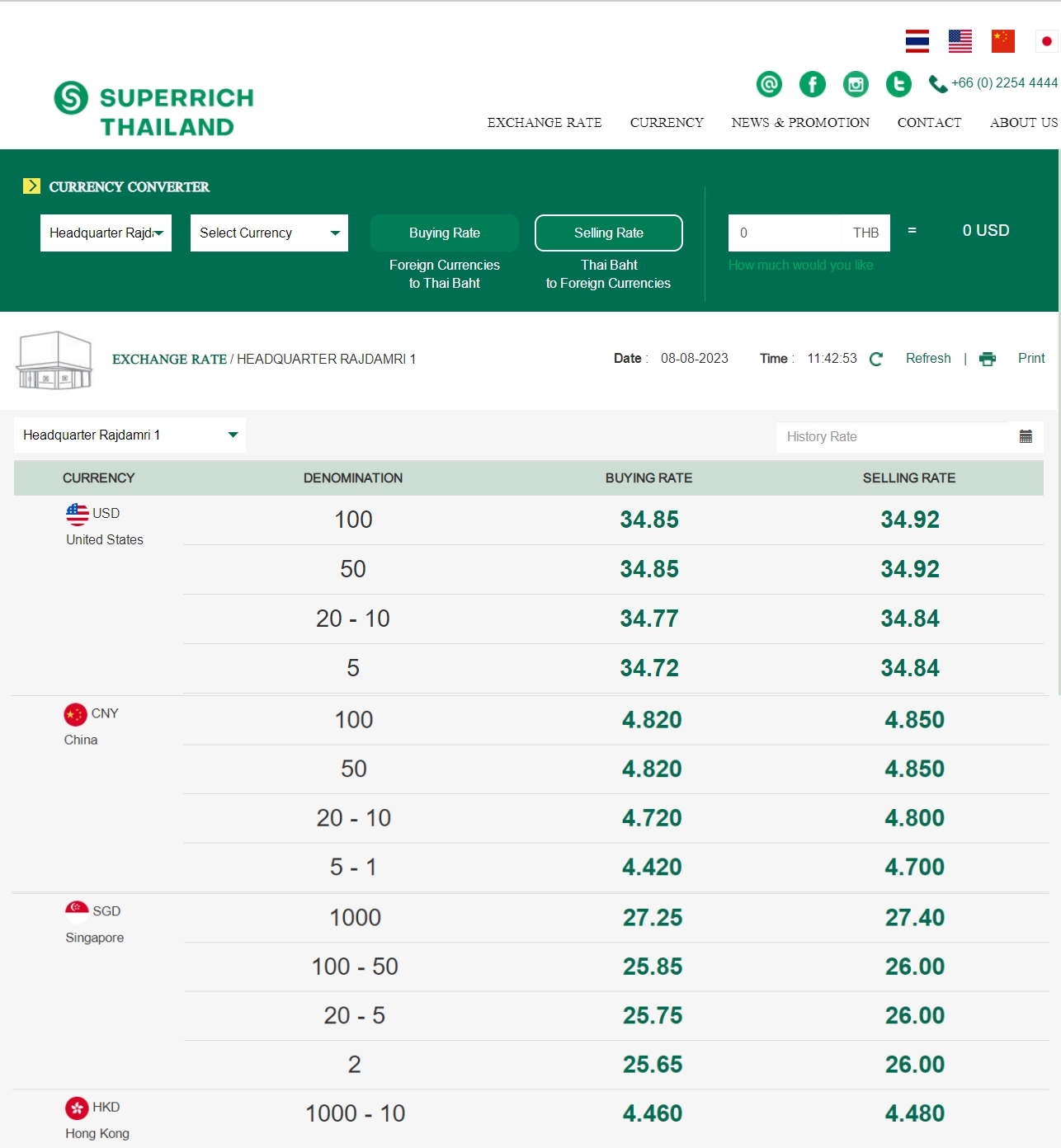Click HKD buying rate 4.460
The height and width of the screenshot is (1148, 1061).
652,1113
